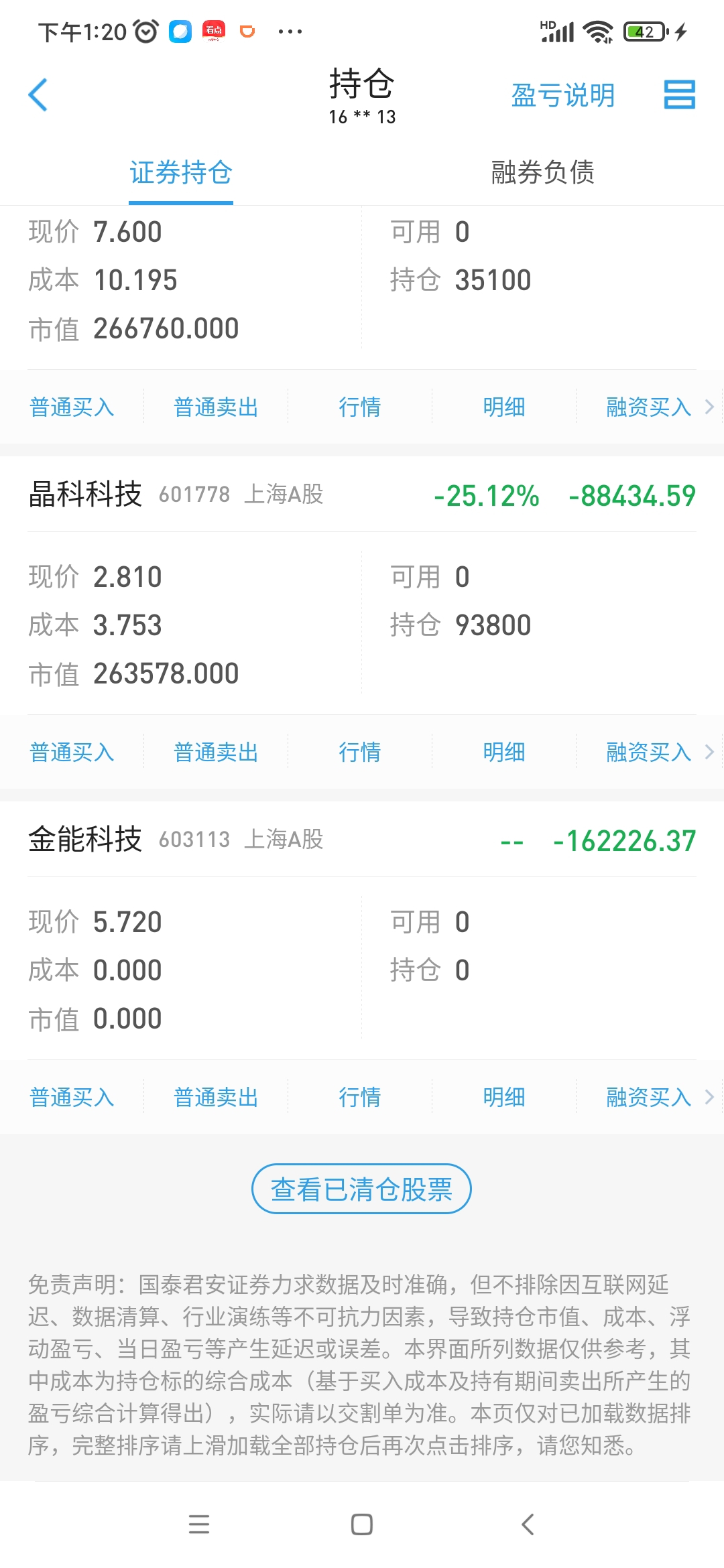Tap the battery indicator icon
Viewport: 724px width, 1568px height.
(646, 31)
